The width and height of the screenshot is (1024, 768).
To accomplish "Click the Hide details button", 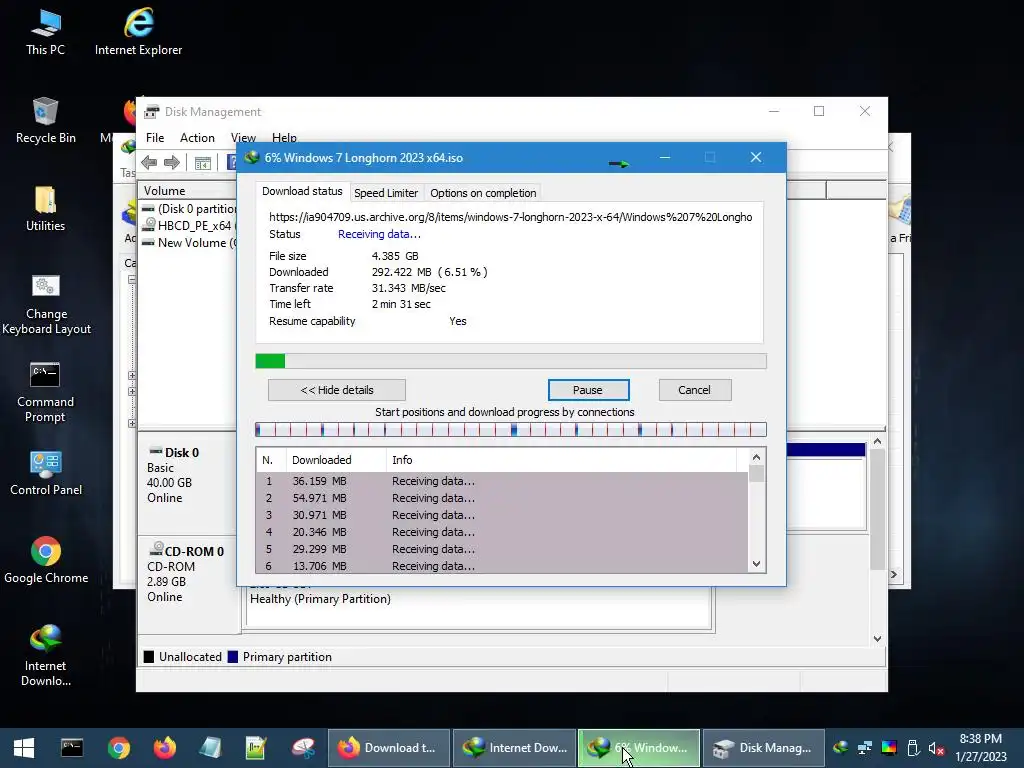I will (337, 390).
